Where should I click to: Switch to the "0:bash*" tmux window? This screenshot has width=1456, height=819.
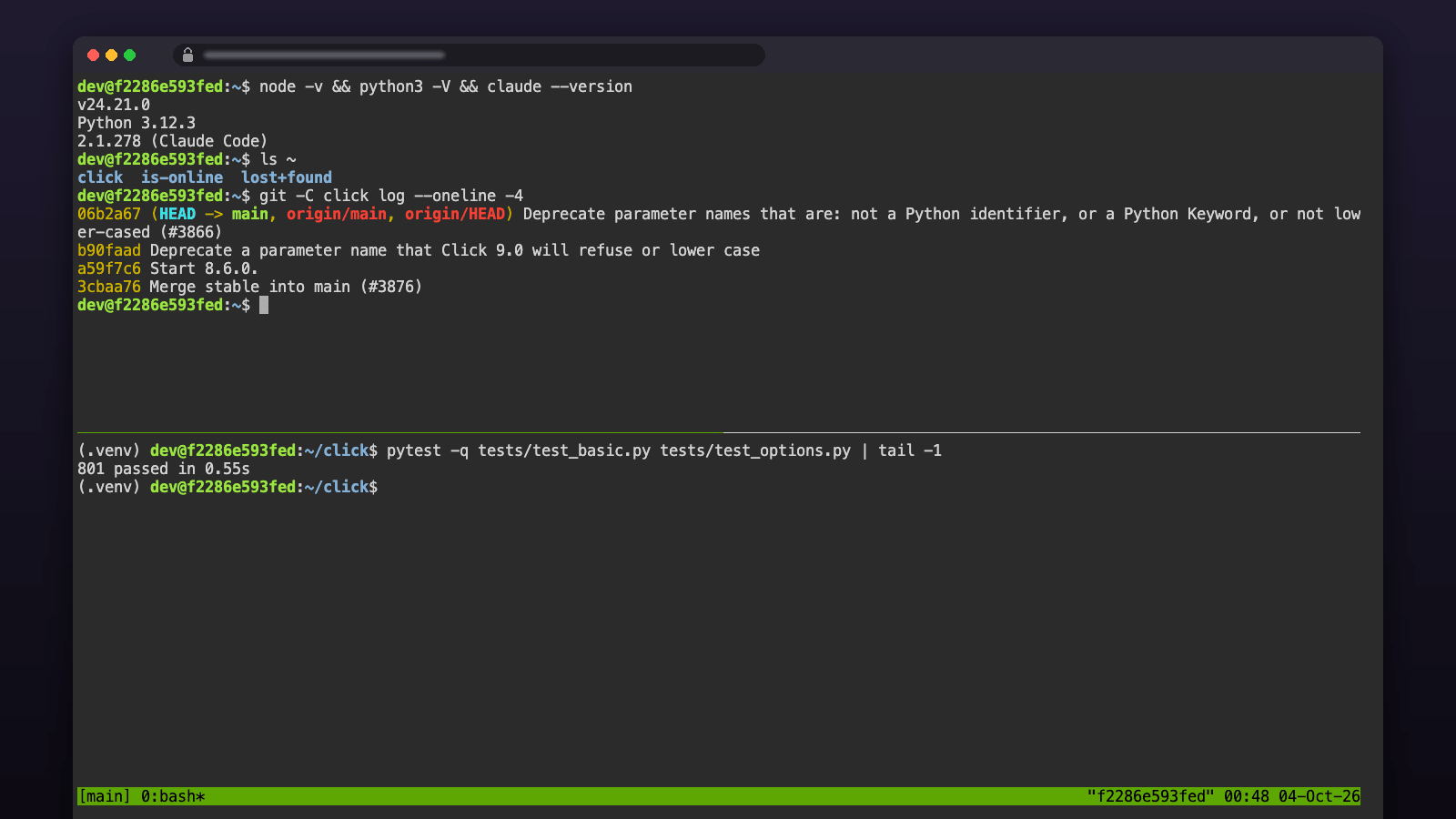click(173, 796)
